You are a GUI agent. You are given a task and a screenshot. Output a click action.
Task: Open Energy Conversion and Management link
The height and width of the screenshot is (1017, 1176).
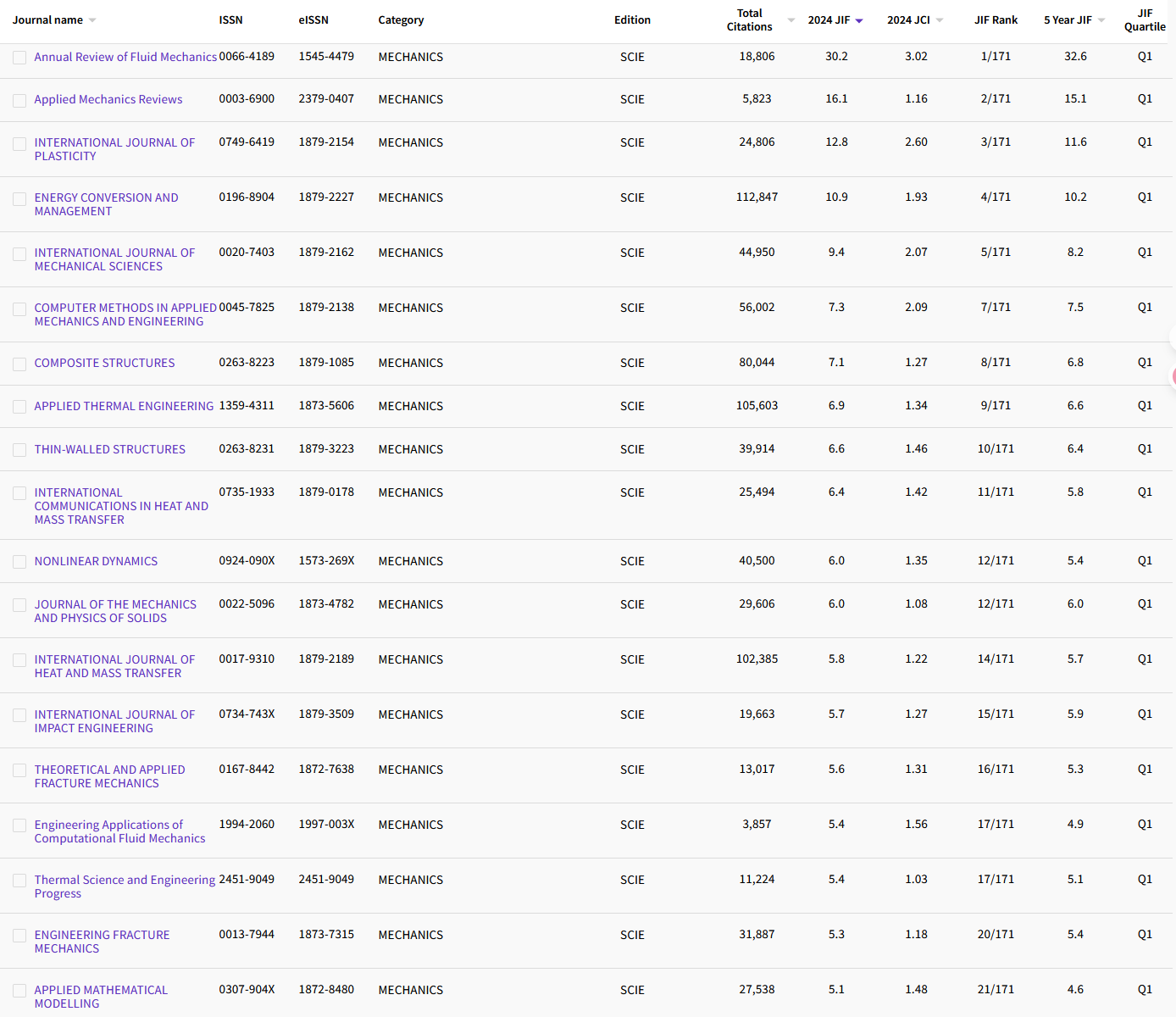click(106, 204)
